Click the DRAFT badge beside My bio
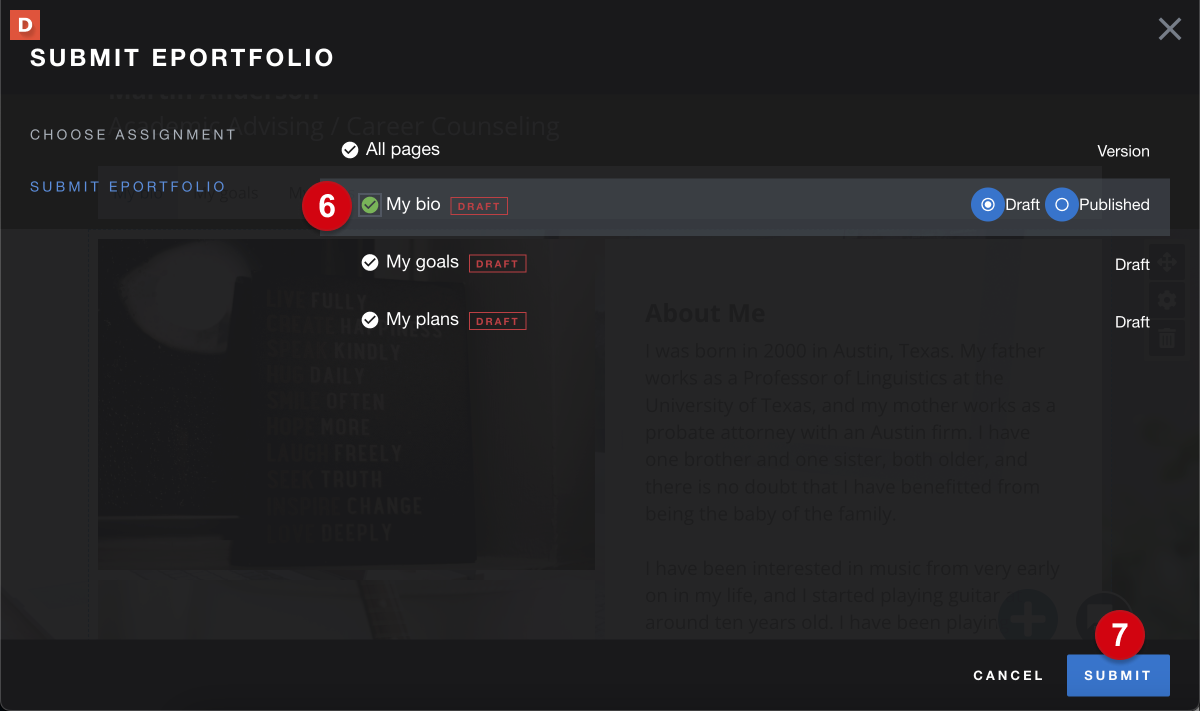Image resolution: width=1200 pixels, height=711 pixels. [479, 206]
